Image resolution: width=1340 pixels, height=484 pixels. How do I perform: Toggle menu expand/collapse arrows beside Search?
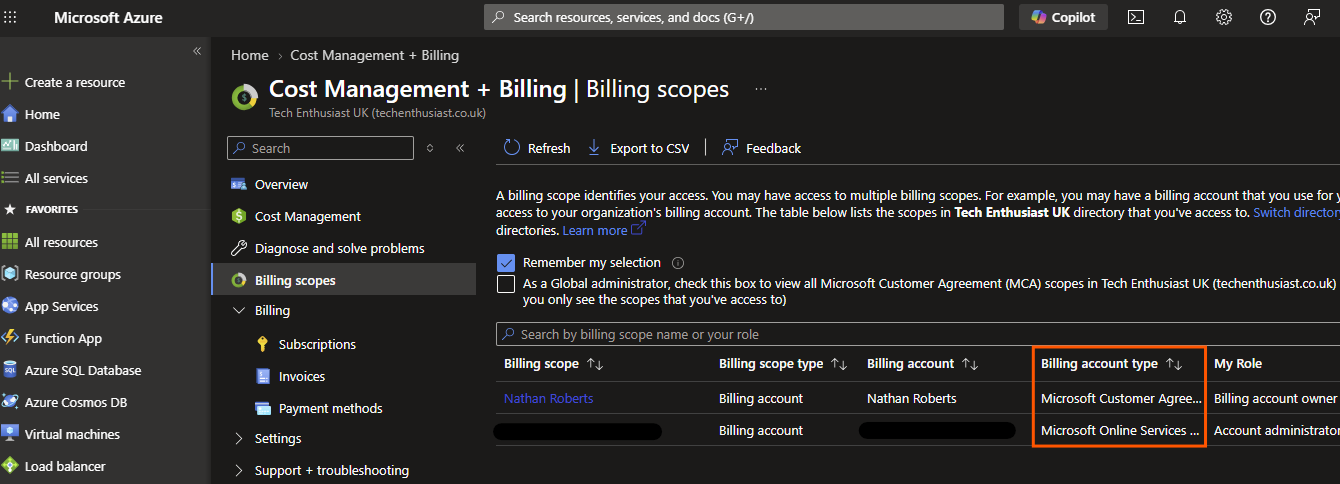pos(430,148)
